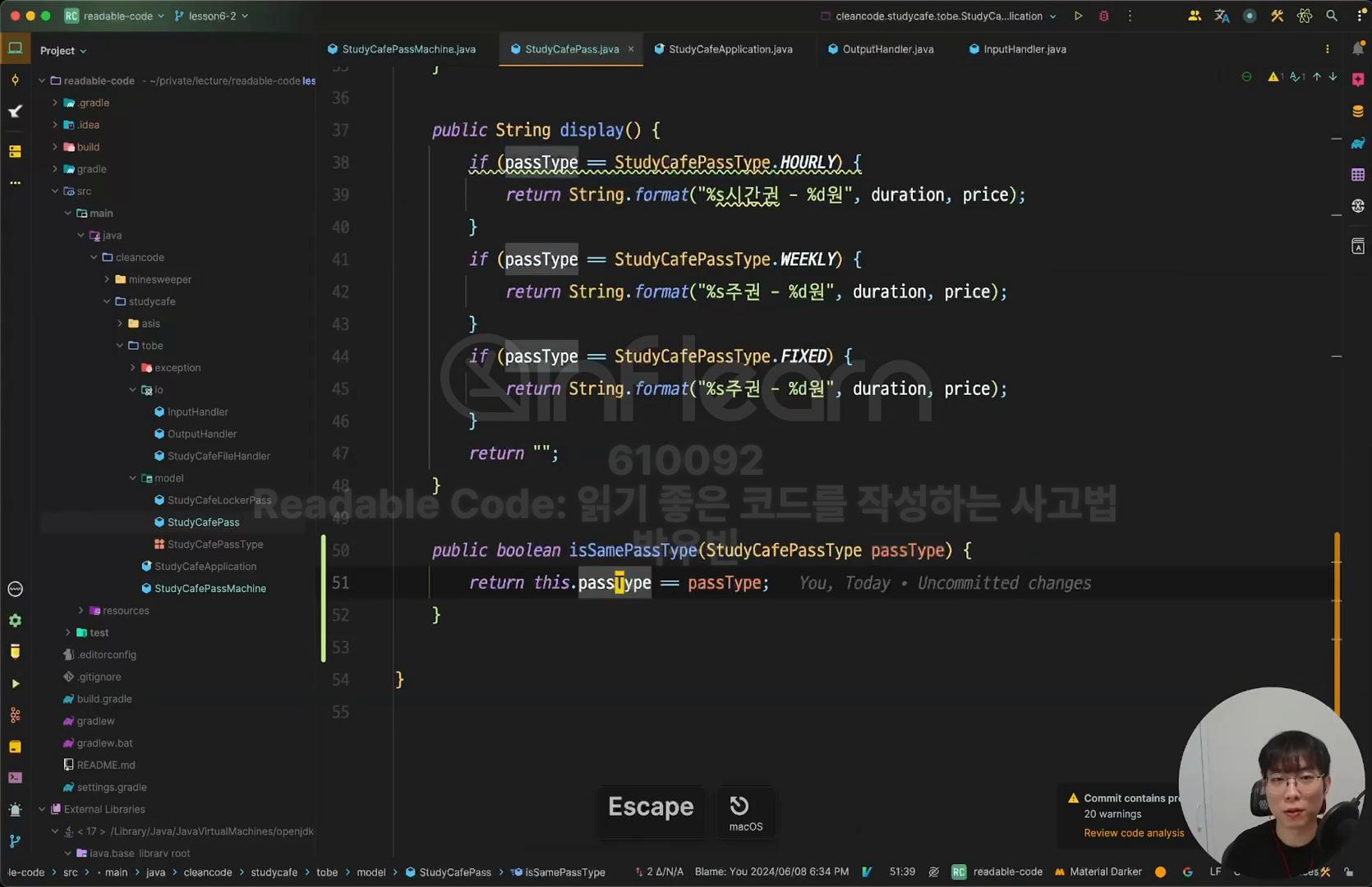Click the Google icon in status bar
The image size is (1372, 887).
pos(1187,872)
